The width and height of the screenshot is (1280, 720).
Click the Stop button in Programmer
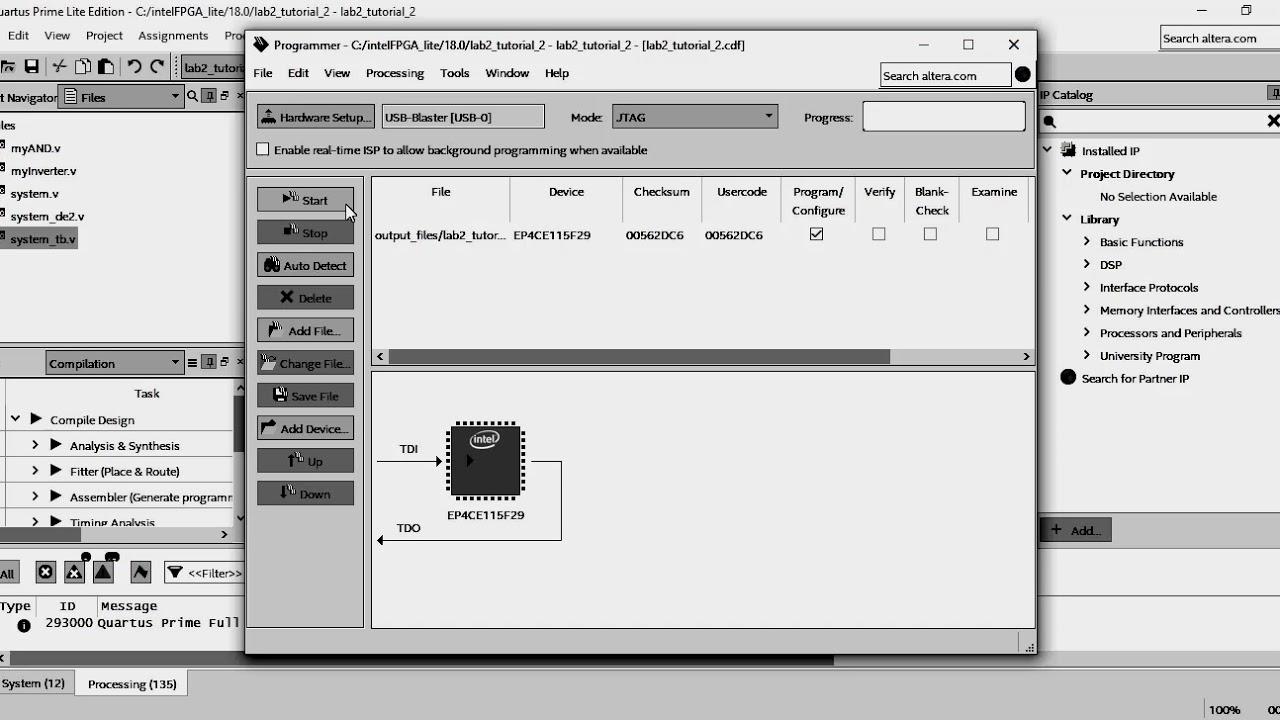click(305, 232)
